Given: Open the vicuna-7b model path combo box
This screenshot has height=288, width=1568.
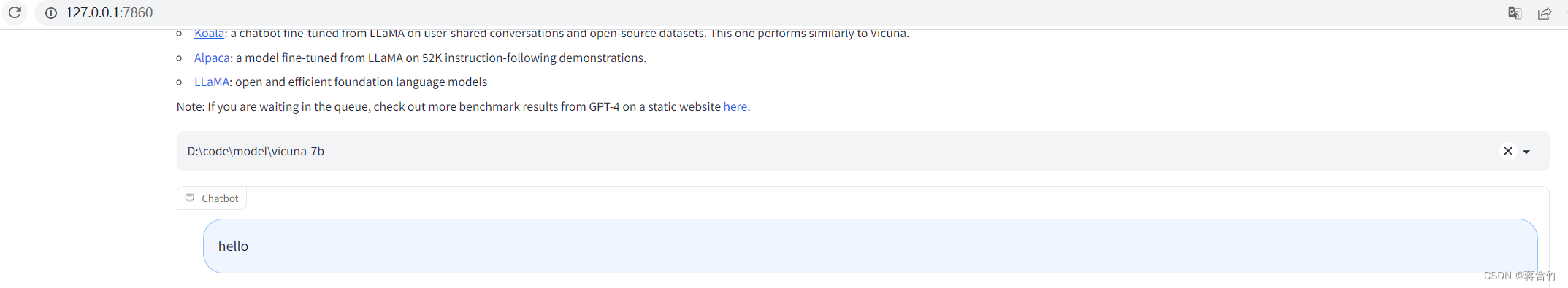Looking at the screenshot, I should point(863,151).
